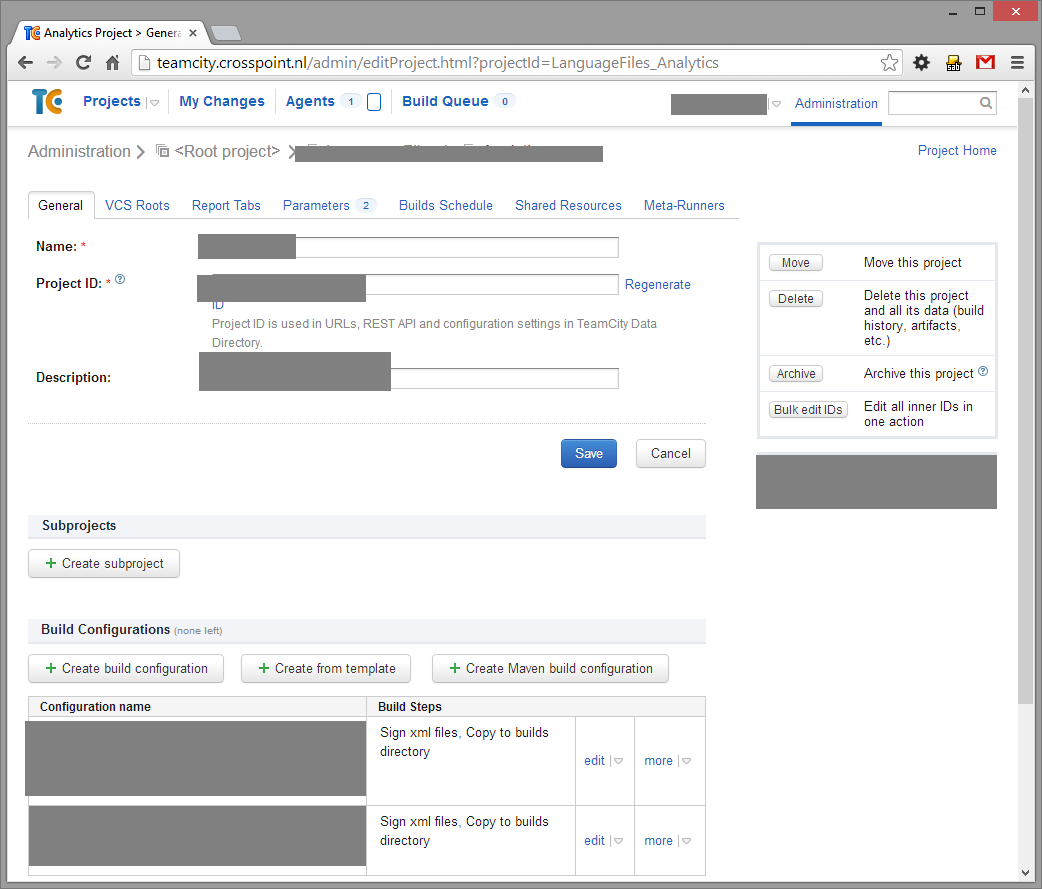Open the Projects menu link
The image size is (1042, 889).
click(x=112, y=101)
